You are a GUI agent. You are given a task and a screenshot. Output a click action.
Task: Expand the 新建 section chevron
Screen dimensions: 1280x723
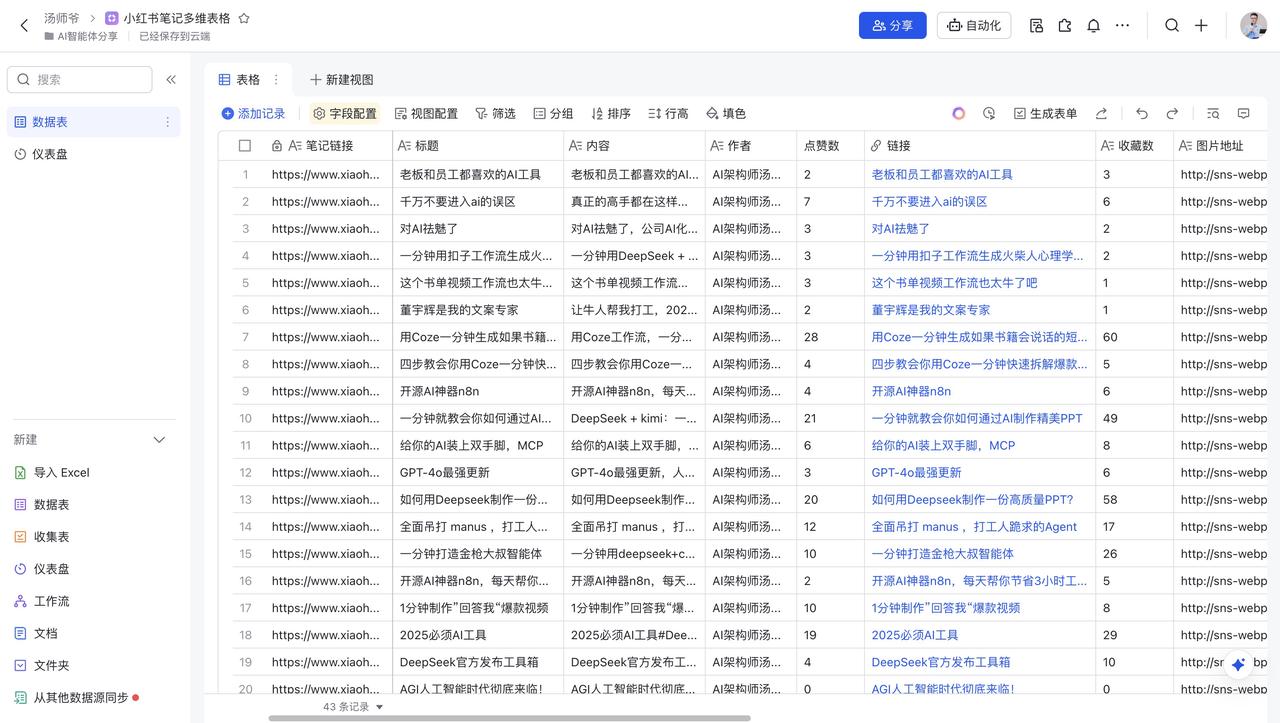(x=158, y=440)
